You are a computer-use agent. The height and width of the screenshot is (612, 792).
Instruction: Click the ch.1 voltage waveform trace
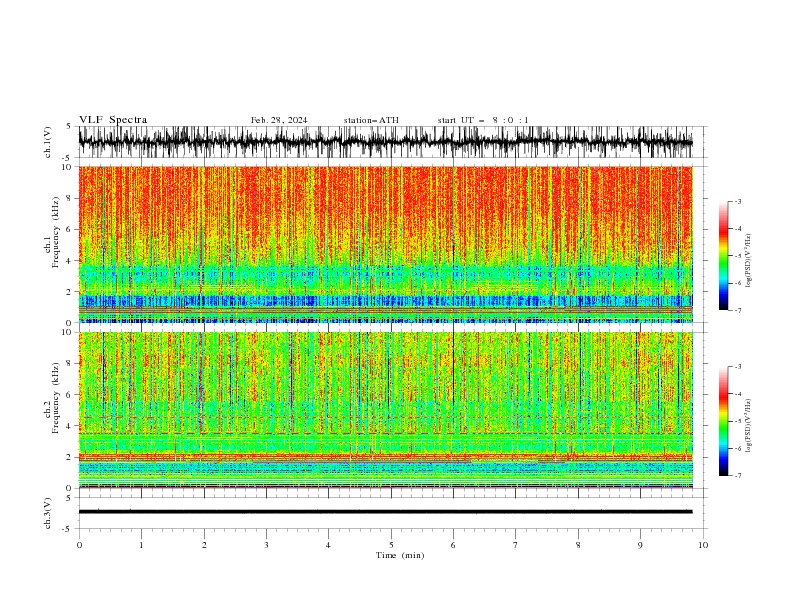point(385,142)
